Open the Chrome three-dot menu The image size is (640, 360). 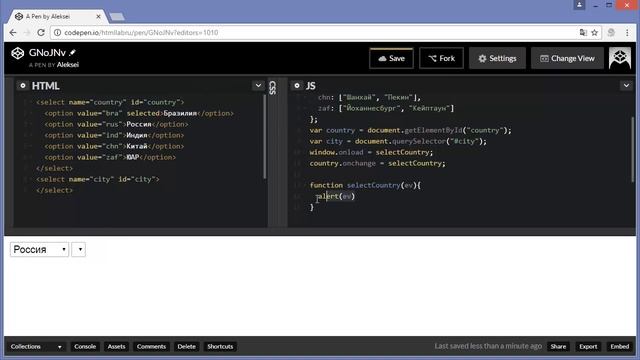pos(627,33)
